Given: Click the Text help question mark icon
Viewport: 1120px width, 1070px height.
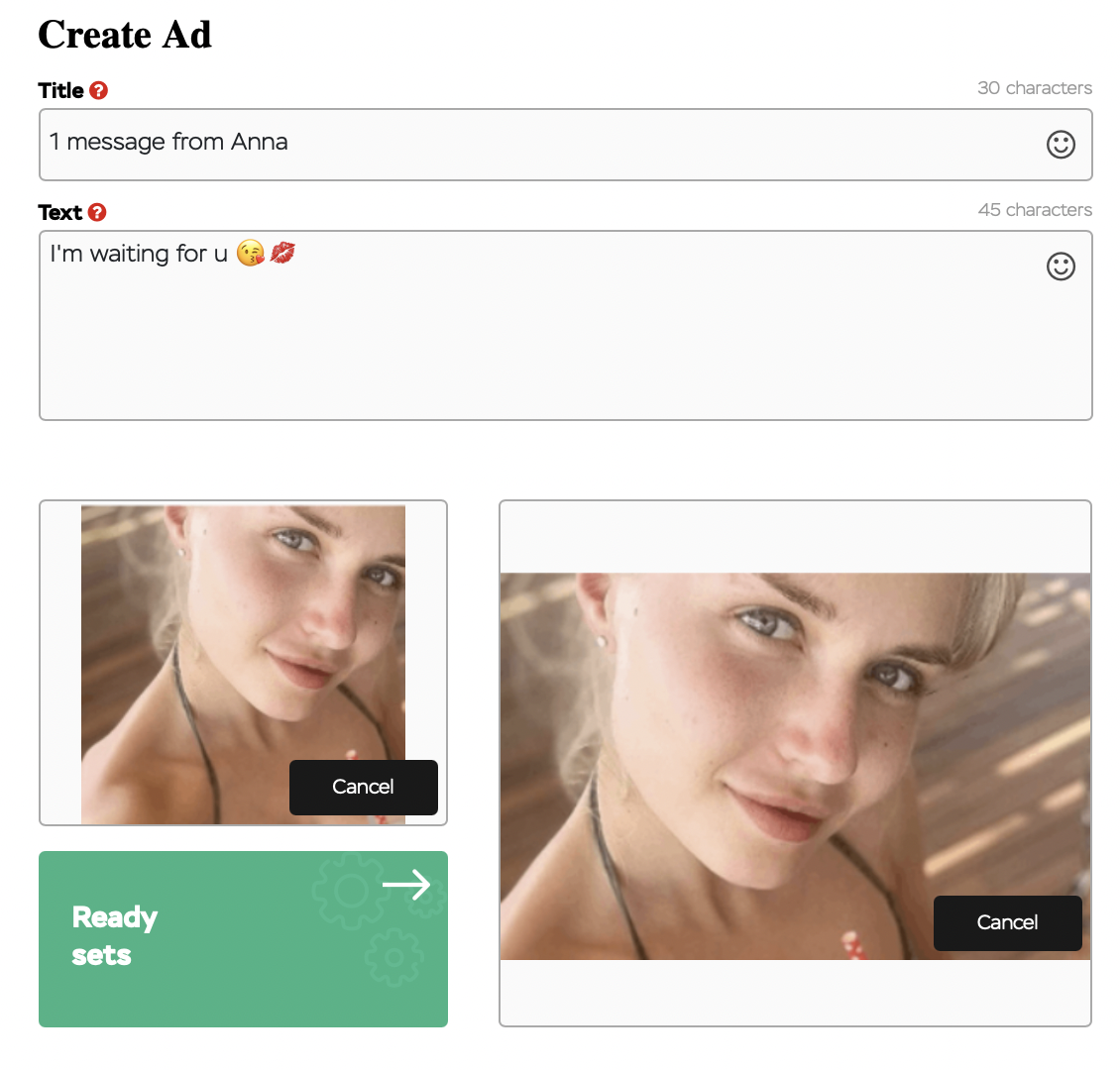Looking at the screenshot, I should tap(97, 212).
